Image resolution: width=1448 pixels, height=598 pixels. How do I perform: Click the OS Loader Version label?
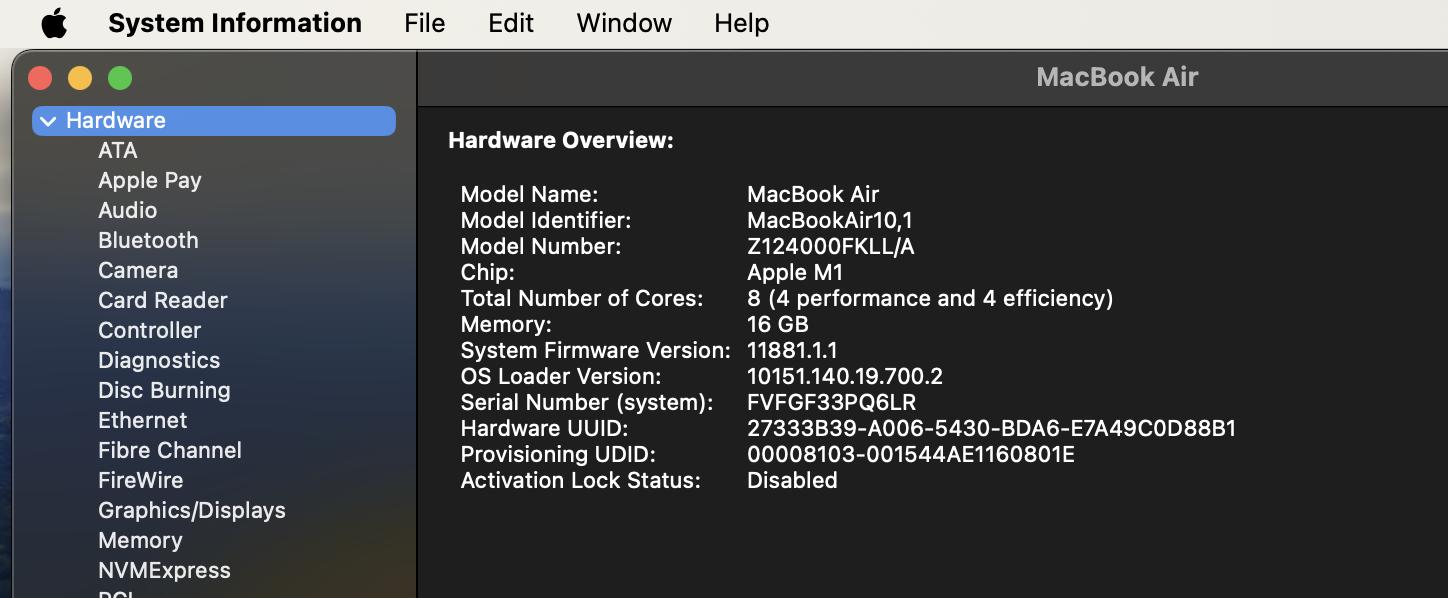coord(561,376)
